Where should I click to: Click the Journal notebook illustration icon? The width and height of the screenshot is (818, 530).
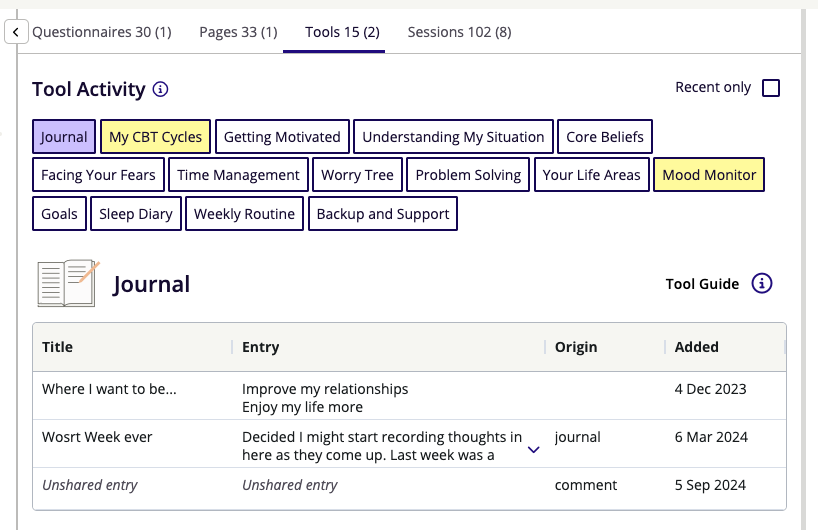[x=67, y=283]
